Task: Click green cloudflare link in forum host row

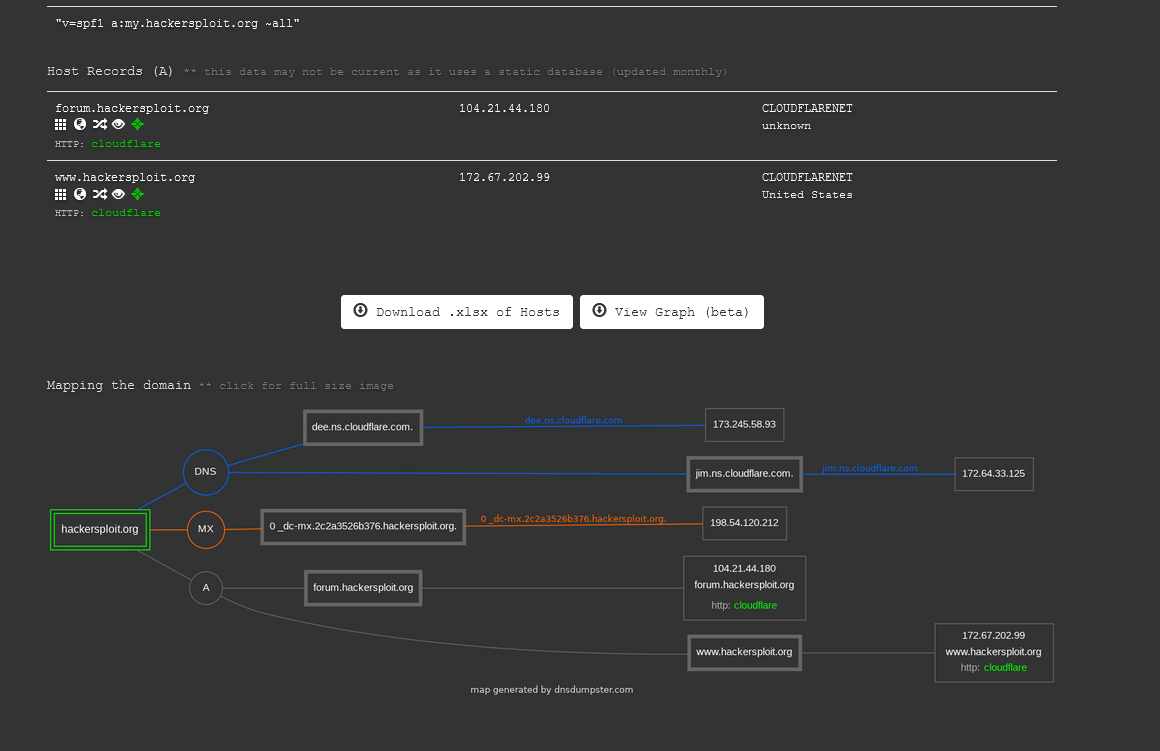Action: pyautogui.click(x=126, y=144)
